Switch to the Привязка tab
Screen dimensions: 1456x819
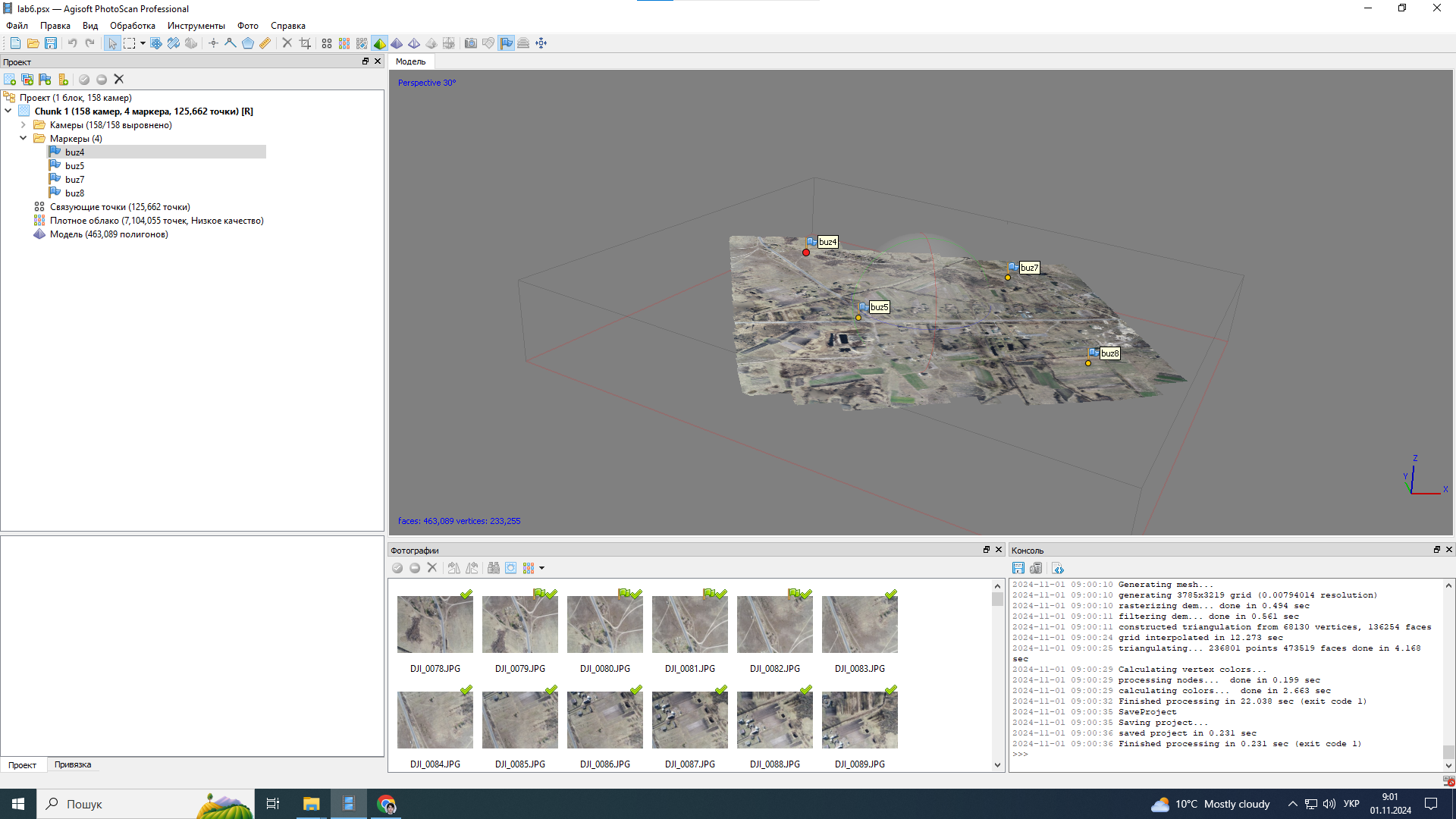73,764
